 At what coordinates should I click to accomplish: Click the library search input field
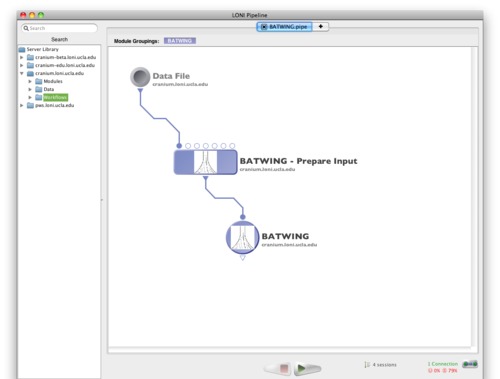point(59,28)
